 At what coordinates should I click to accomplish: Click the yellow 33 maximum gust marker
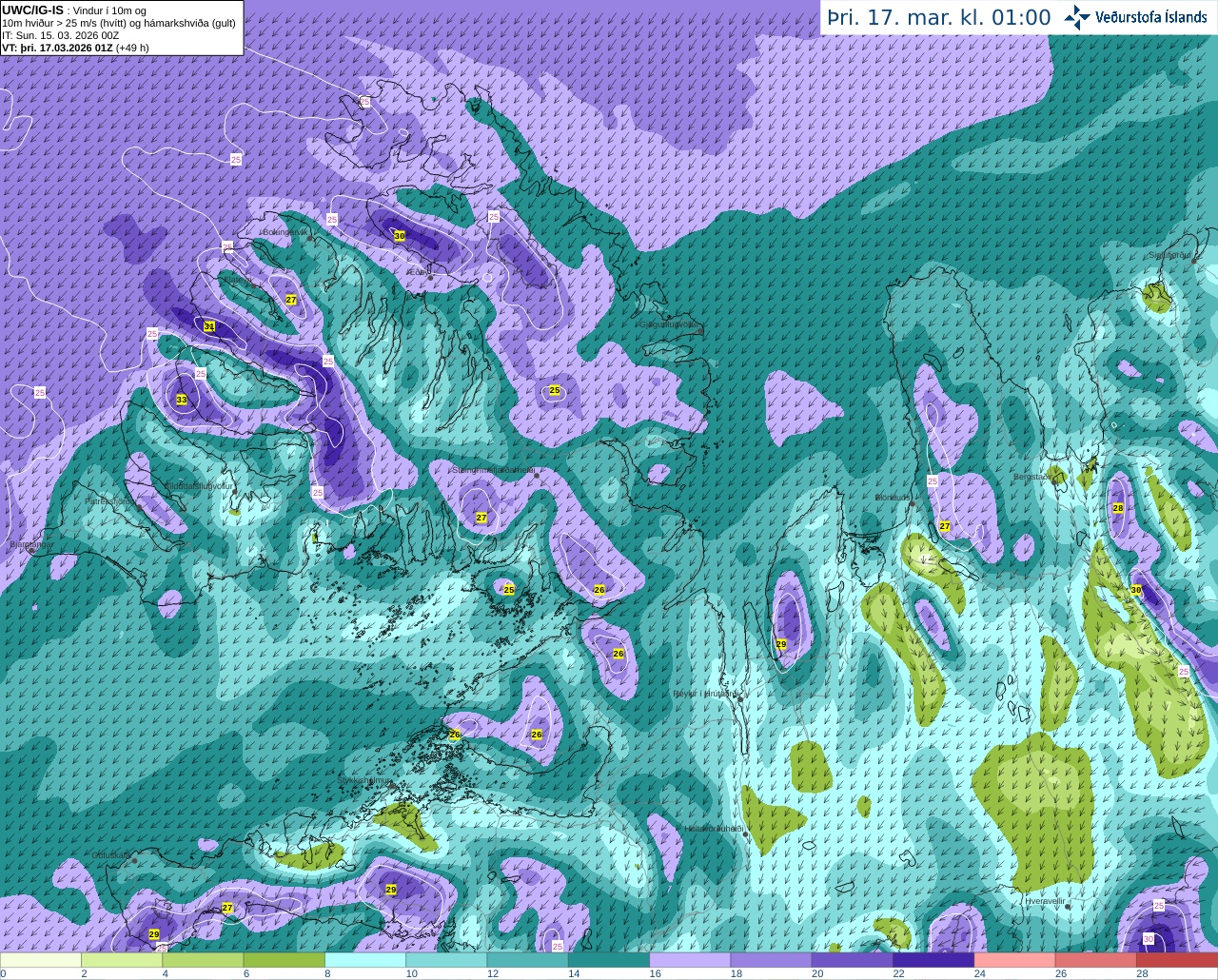coord(182,400)
